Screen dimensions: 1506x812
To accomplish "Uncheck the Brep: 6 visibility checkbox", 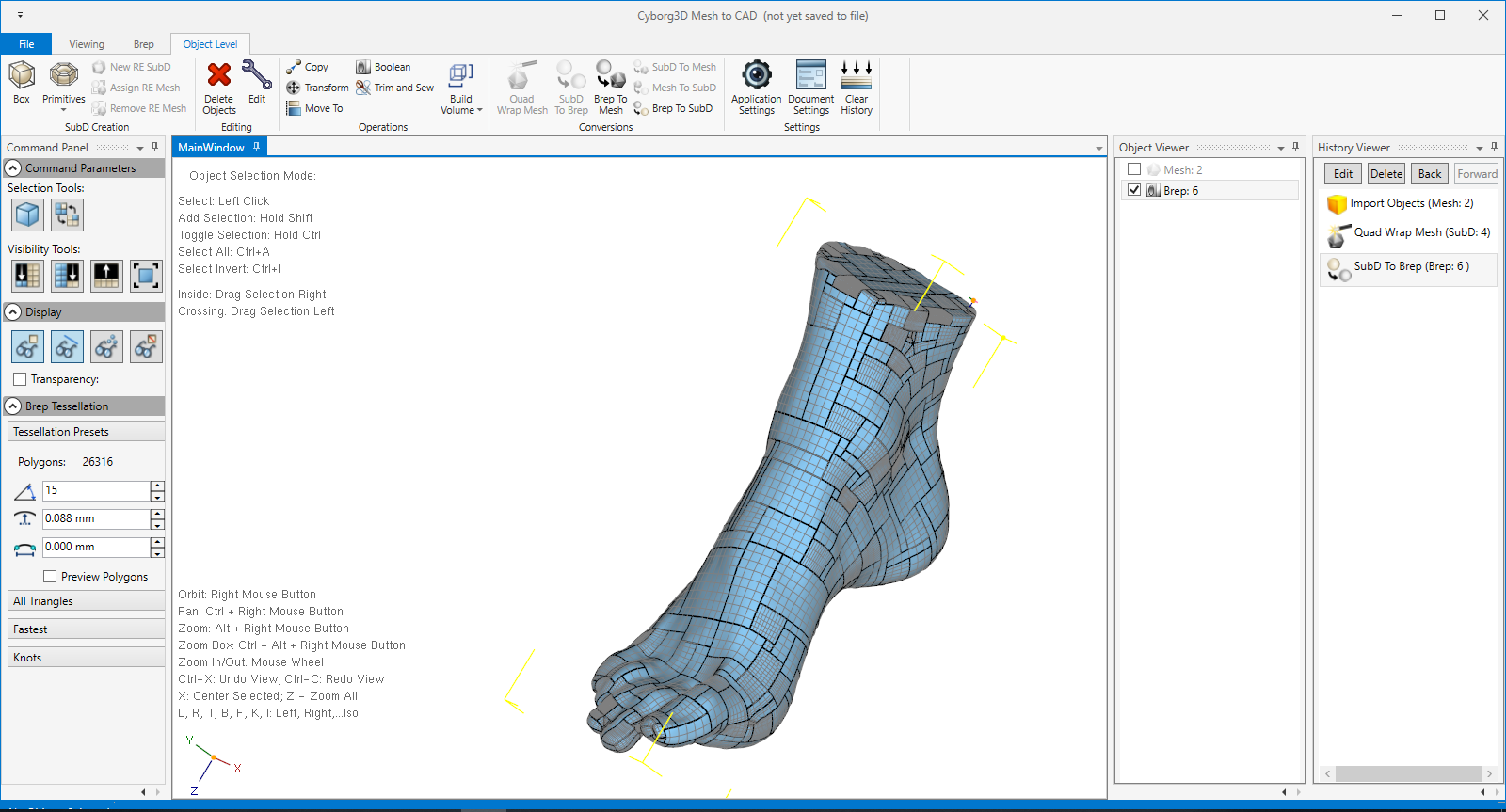I will 1134,190.
